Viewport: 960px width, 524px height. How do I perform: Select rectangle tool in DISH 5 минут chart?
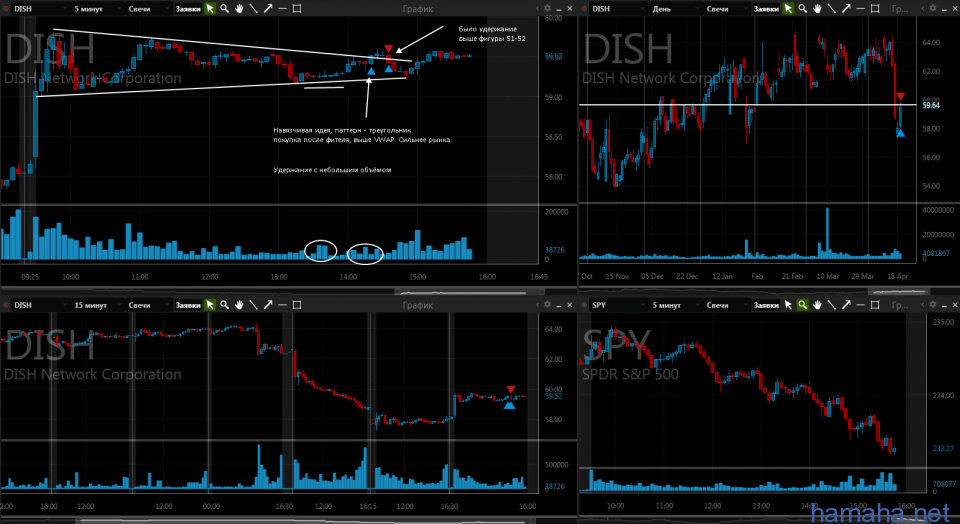tap(297, 9)
